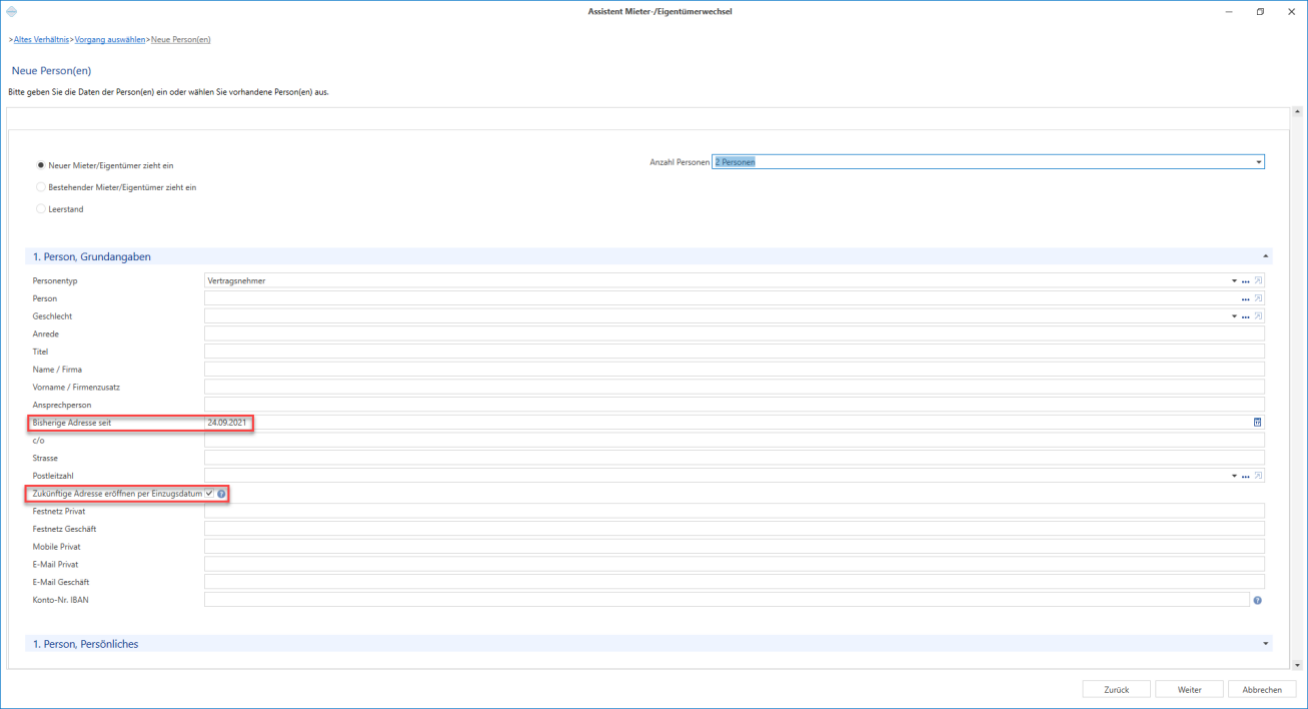Focus the Vorname / Firmenzusatz field
This screenshot has width=1308, height=709.
(734, 387)
